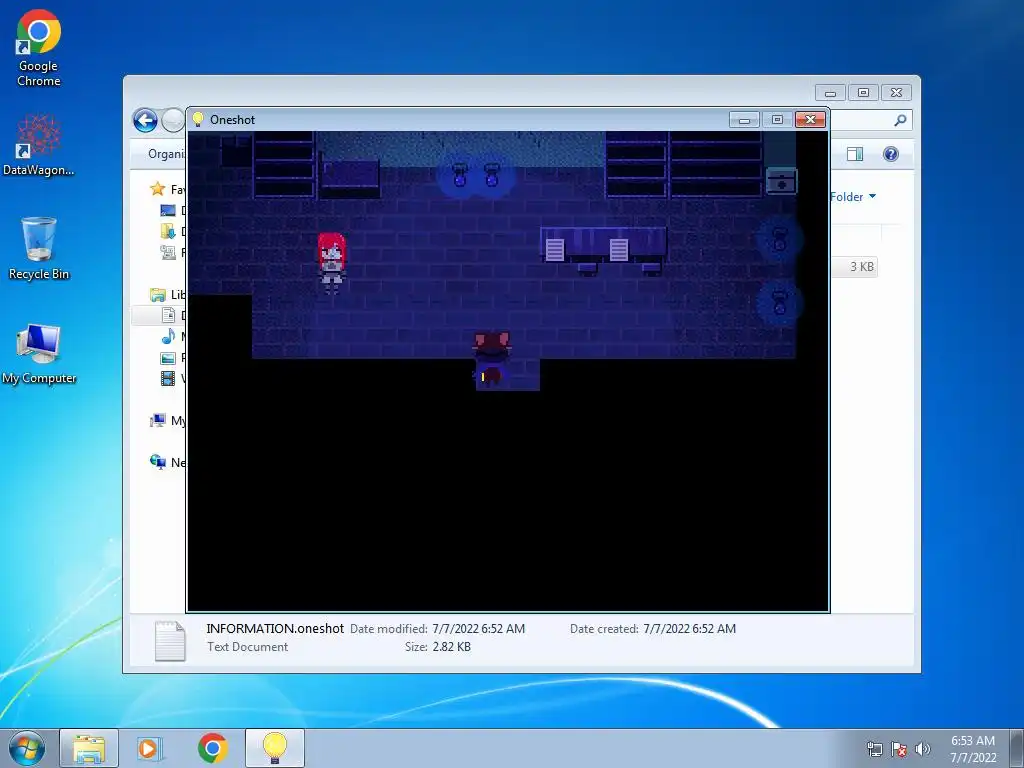
Task: Click the Explorer search magnifier icon
Action: 900,120
